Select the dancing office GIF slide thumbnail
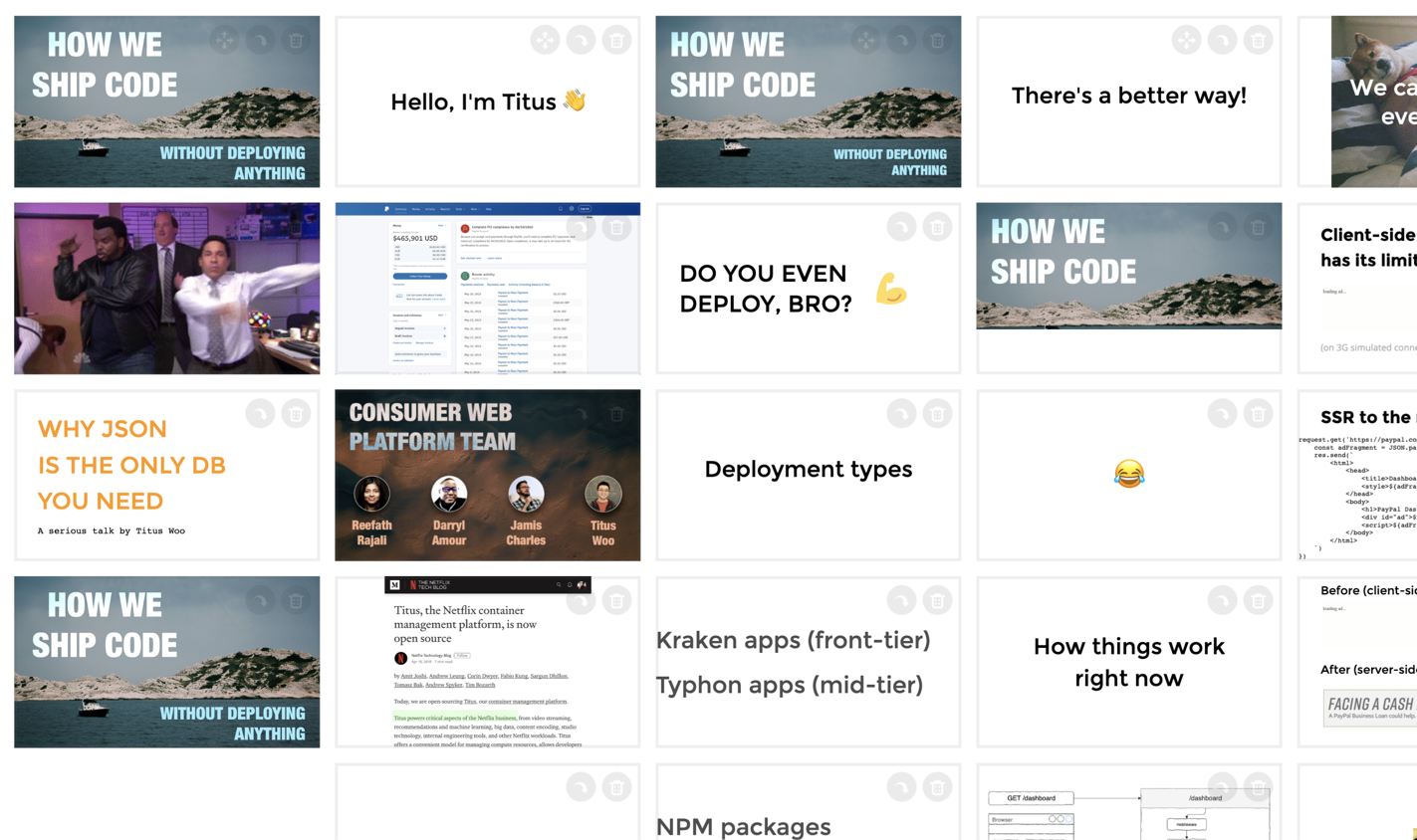1417x840 pixels. pyautogui.click(x=167, y=289)
